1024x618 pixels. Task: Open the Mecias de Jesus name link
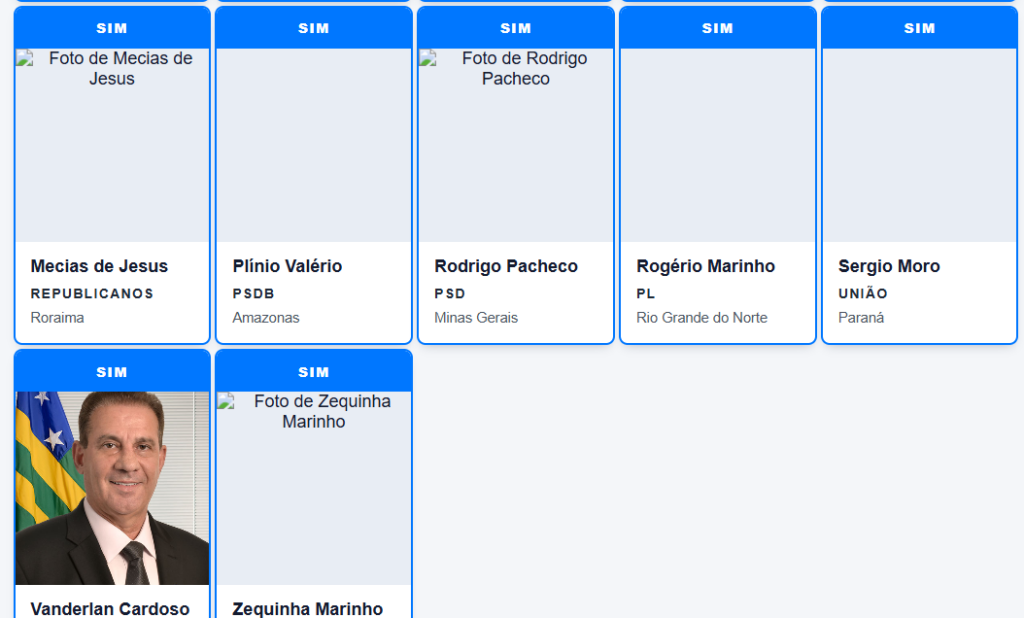99,266
